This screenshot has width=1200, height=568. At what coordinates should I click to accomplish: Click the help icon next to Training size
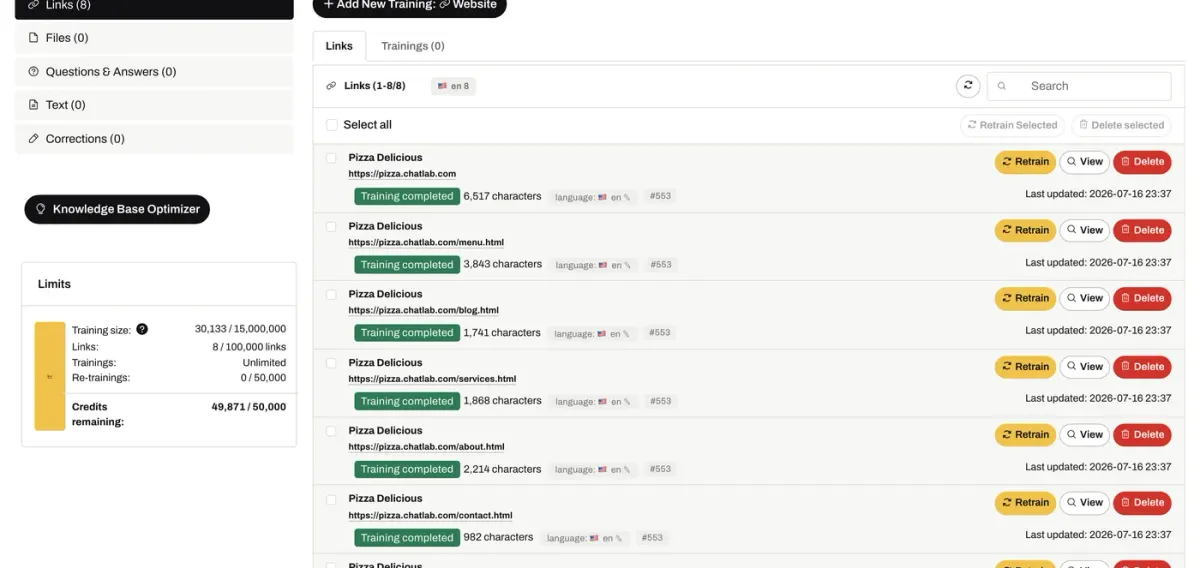(142, 329)
